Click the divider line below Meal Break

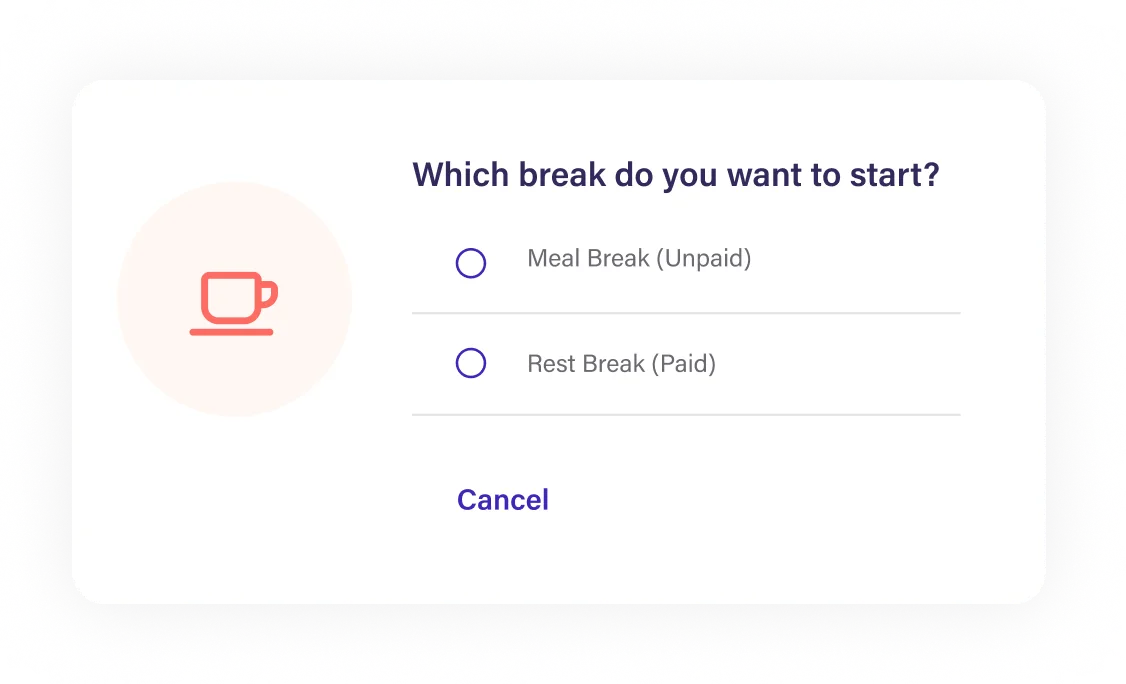point(686,313)
